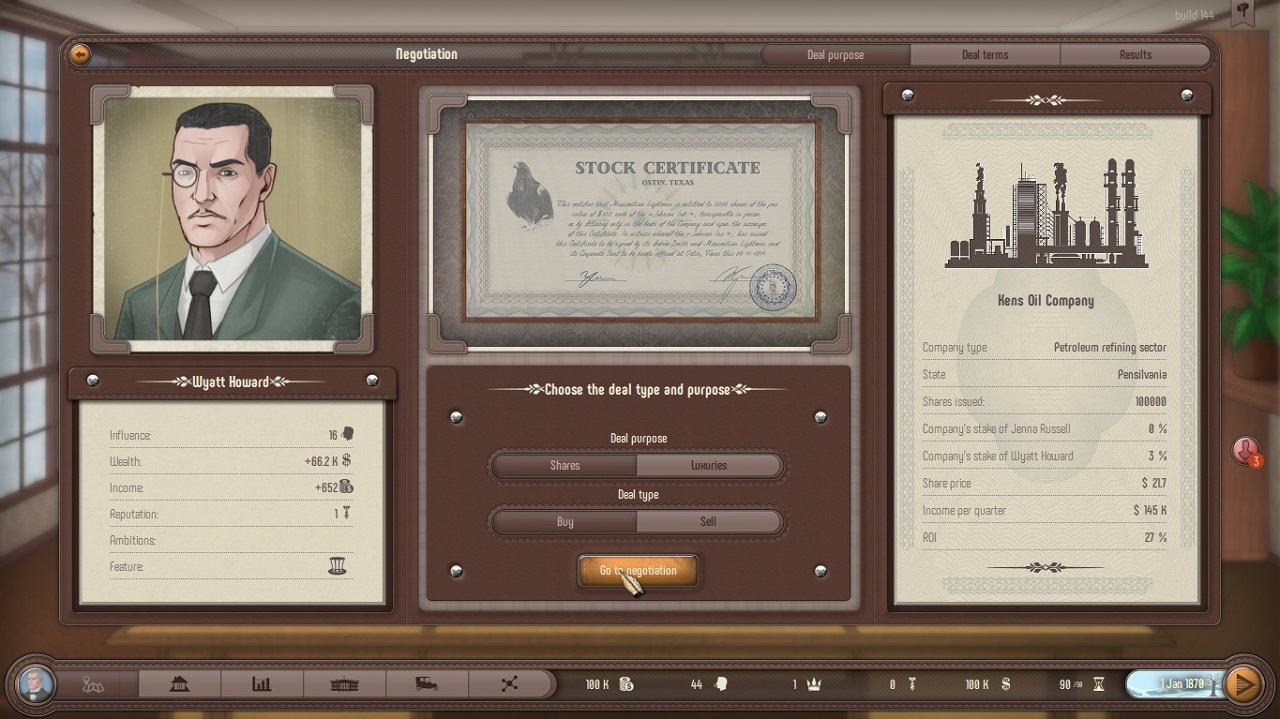The height and width of the screenshot is (719, 1280).
Task: Click the player portrait avatar
Action: (x=36, y=684)
